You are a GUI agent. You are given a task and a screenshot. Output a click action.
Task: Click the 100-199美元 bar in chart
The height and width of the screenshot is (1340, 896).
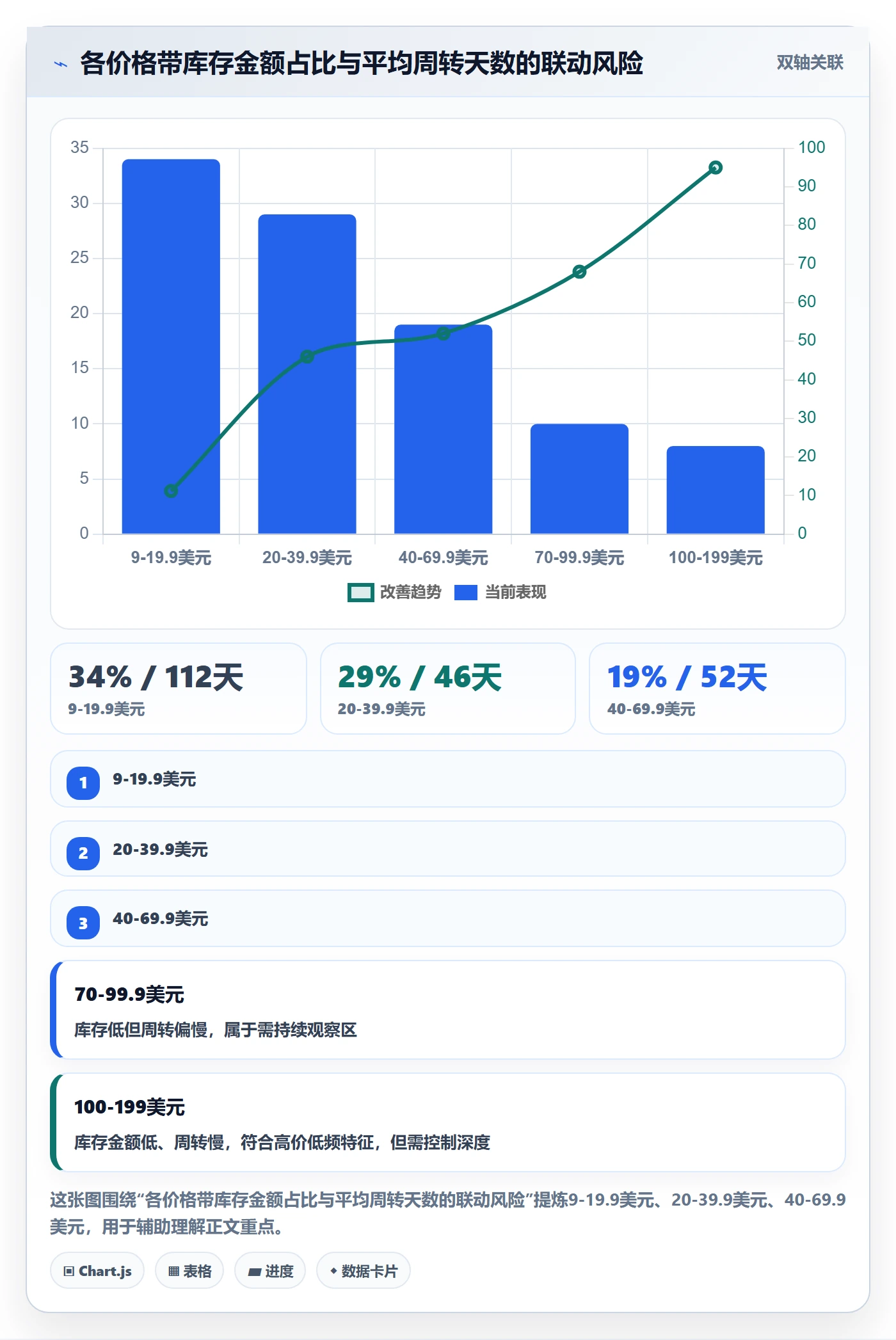pyautogui.click(x=716, y=490)
